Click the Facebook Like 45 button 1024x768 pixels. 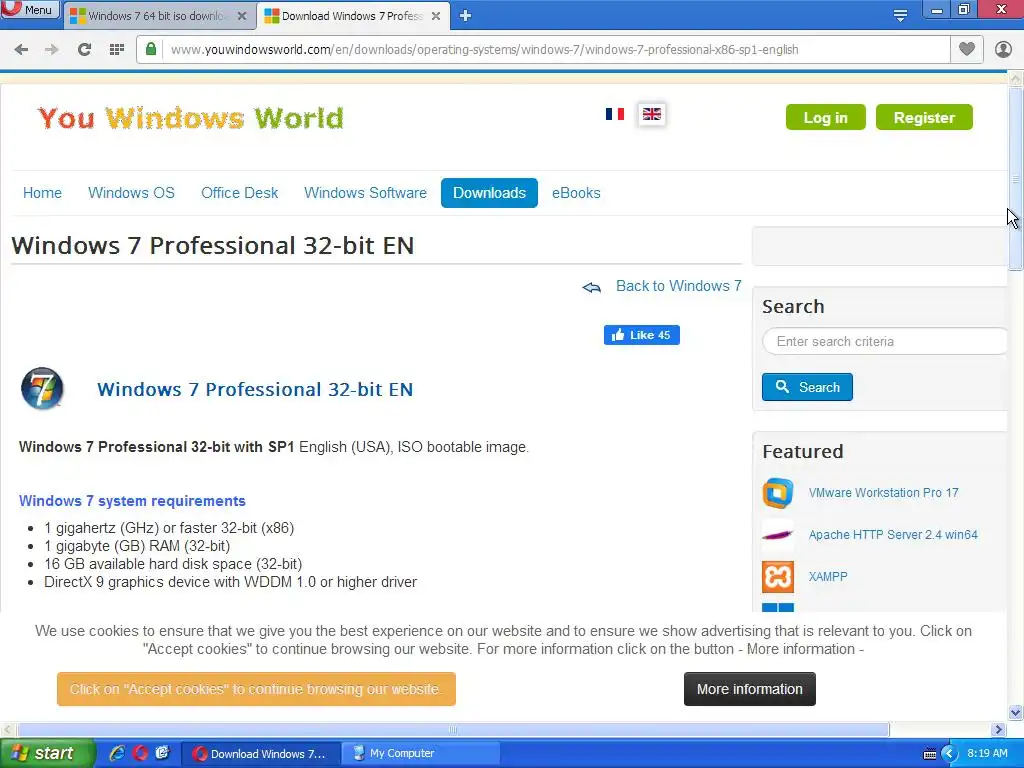642,335
